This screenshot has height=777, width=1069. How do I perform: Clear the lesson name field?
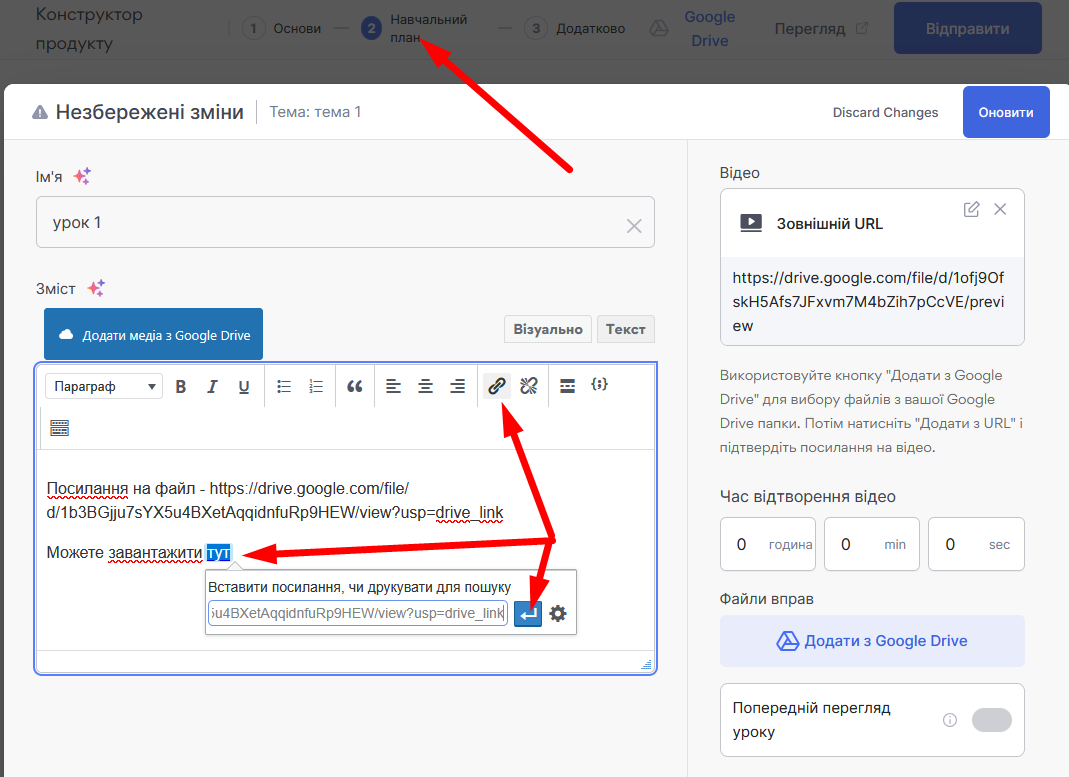634,226
